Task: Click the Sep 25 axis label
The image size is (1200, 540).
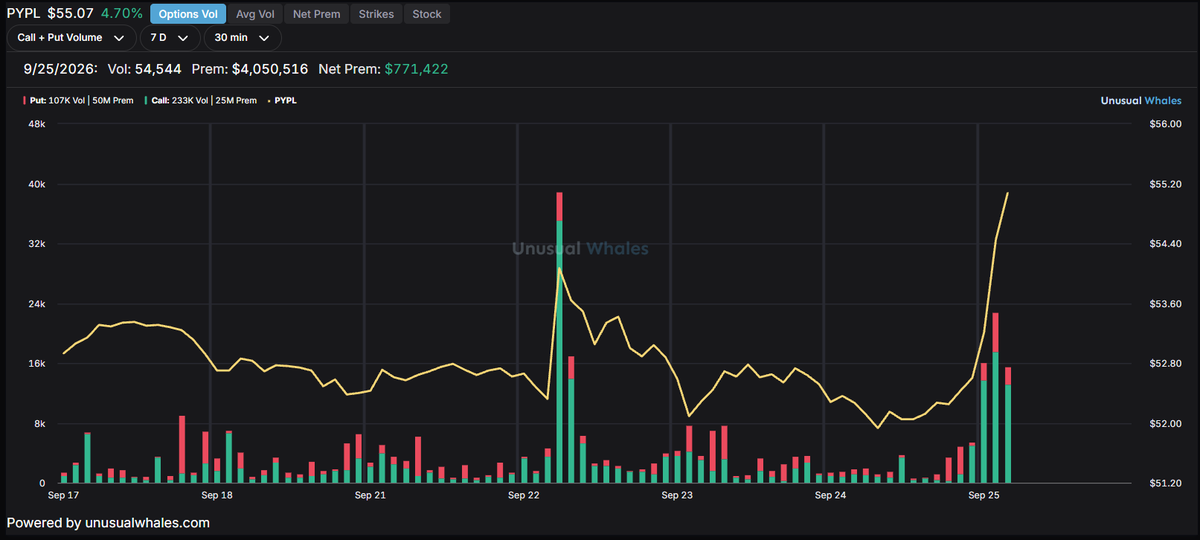Action: click(984, 495)
